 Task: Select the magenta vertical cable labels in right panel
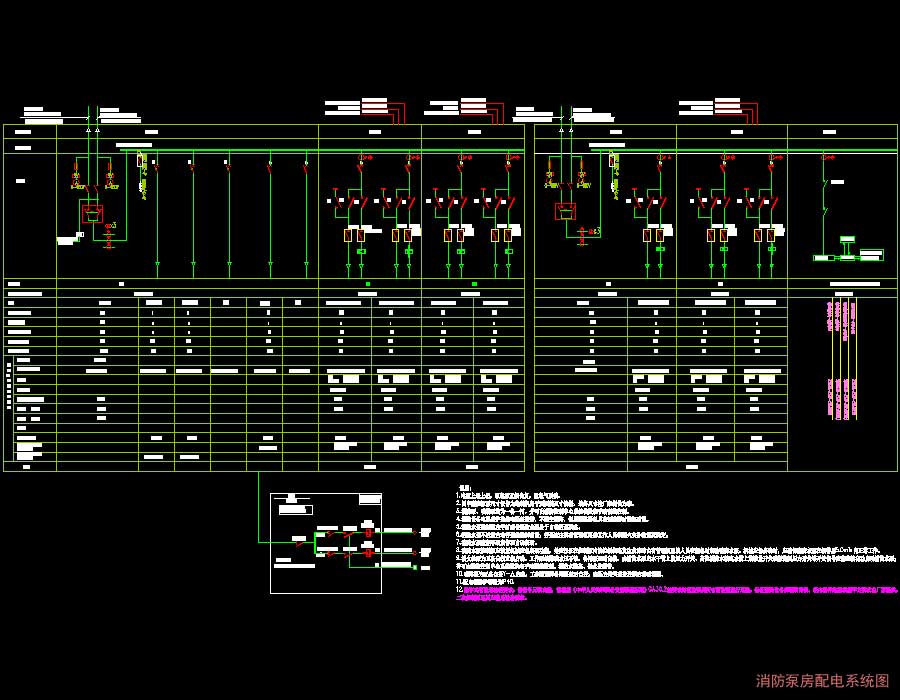[841, 360]
